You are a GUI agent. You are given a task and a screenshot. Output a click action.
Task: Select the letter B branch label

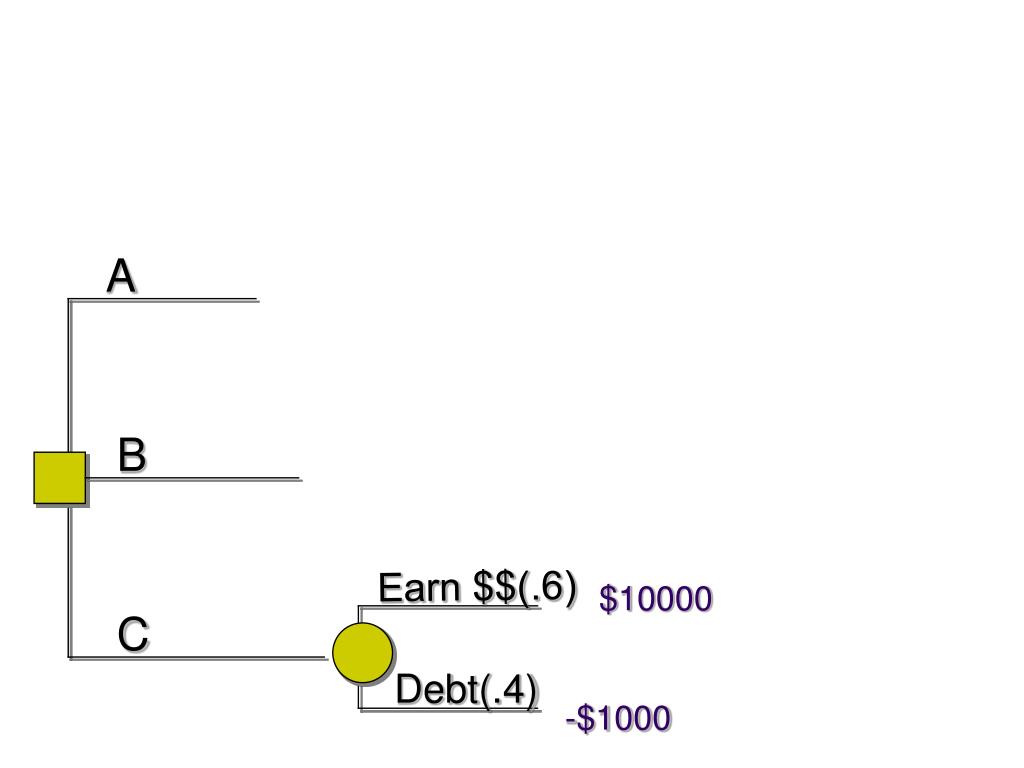[x=132, y=455]
